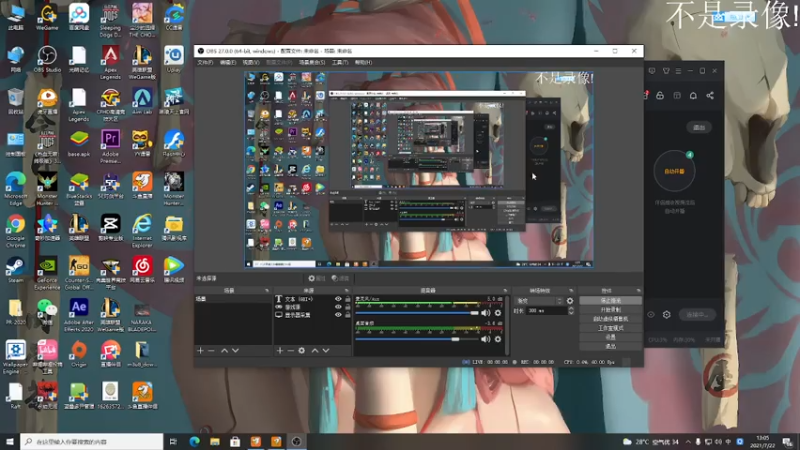Open settings from the Controls panel

tap(611, 337)
